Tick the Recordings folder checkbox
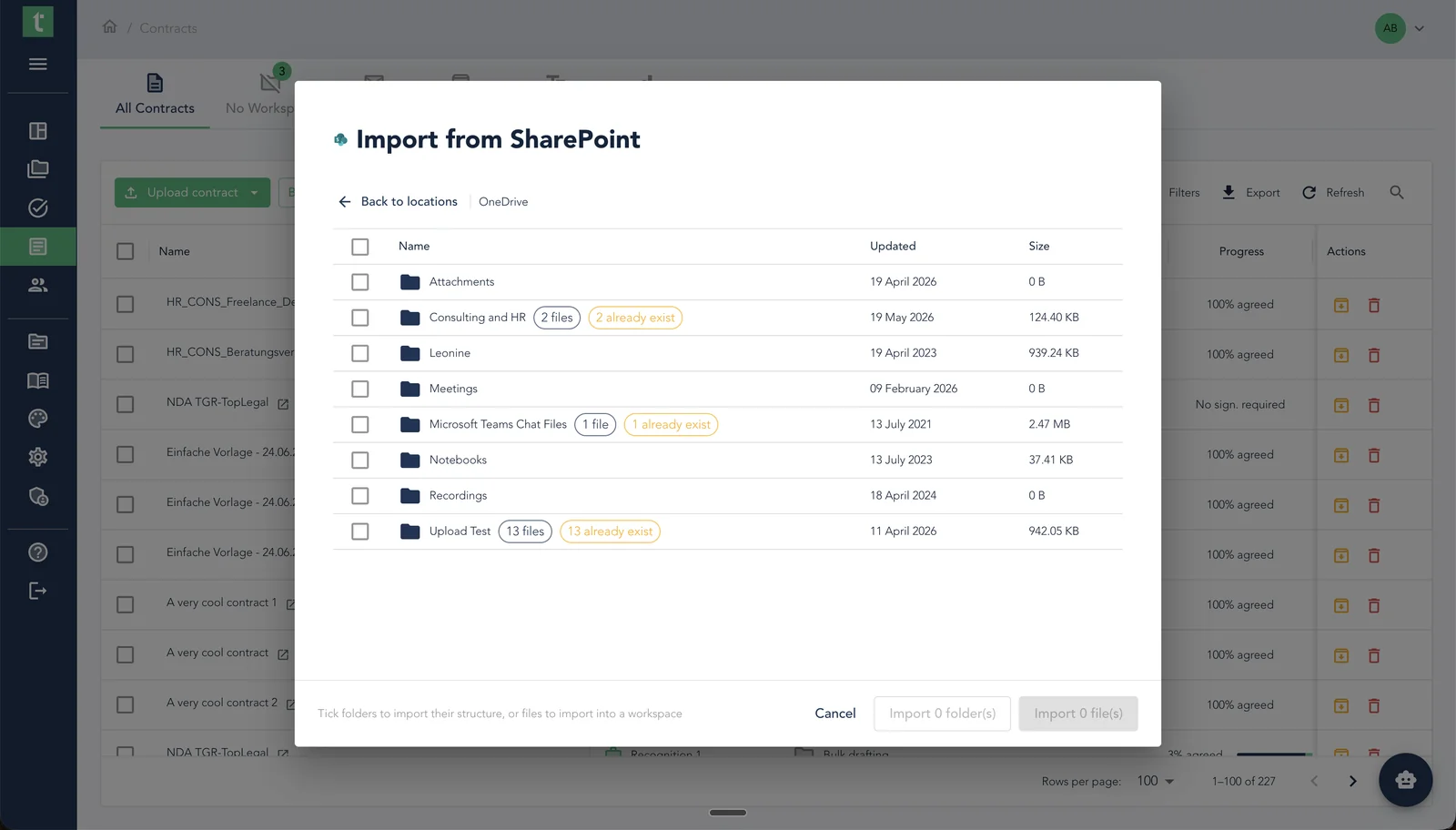 pyautogui.click(x=360, y=496)
